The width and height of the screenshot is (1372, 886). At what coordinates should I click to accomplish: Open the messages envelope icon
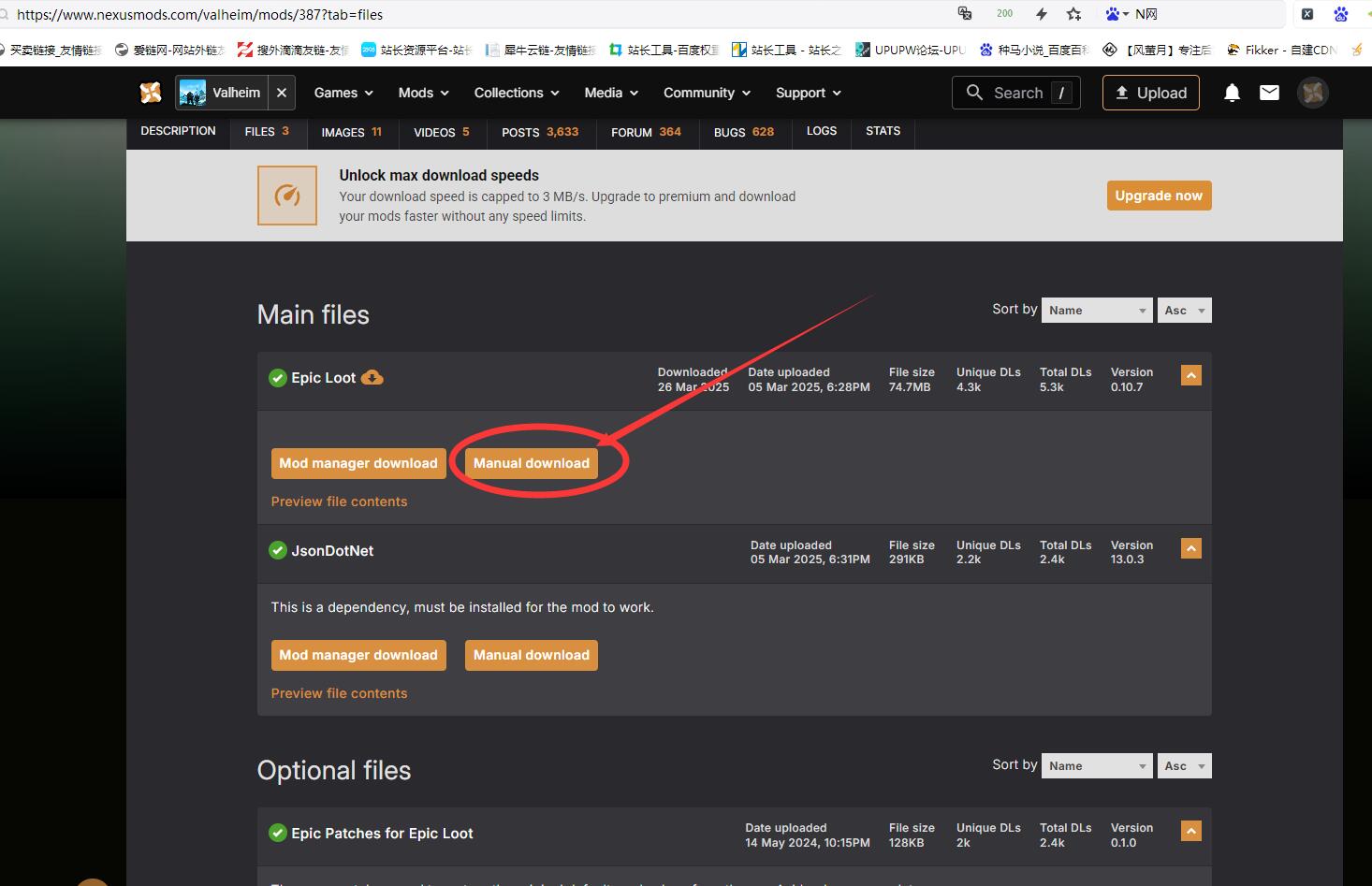tap(1269, 93)
